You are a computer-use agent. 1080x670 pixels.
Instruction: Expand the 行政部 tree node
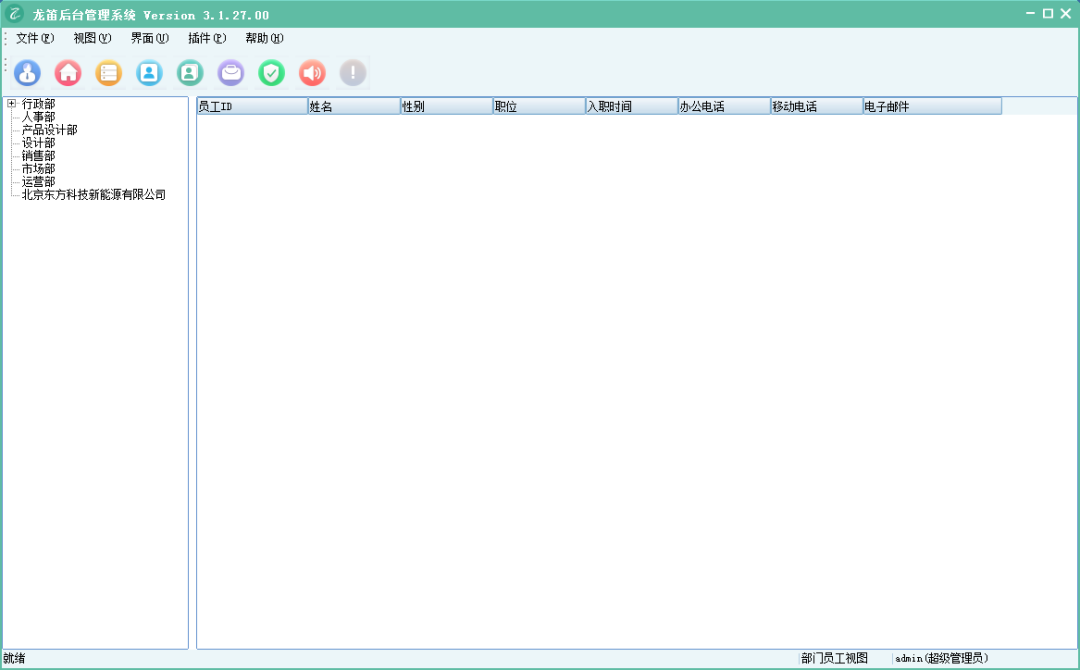tap(11, 104)
